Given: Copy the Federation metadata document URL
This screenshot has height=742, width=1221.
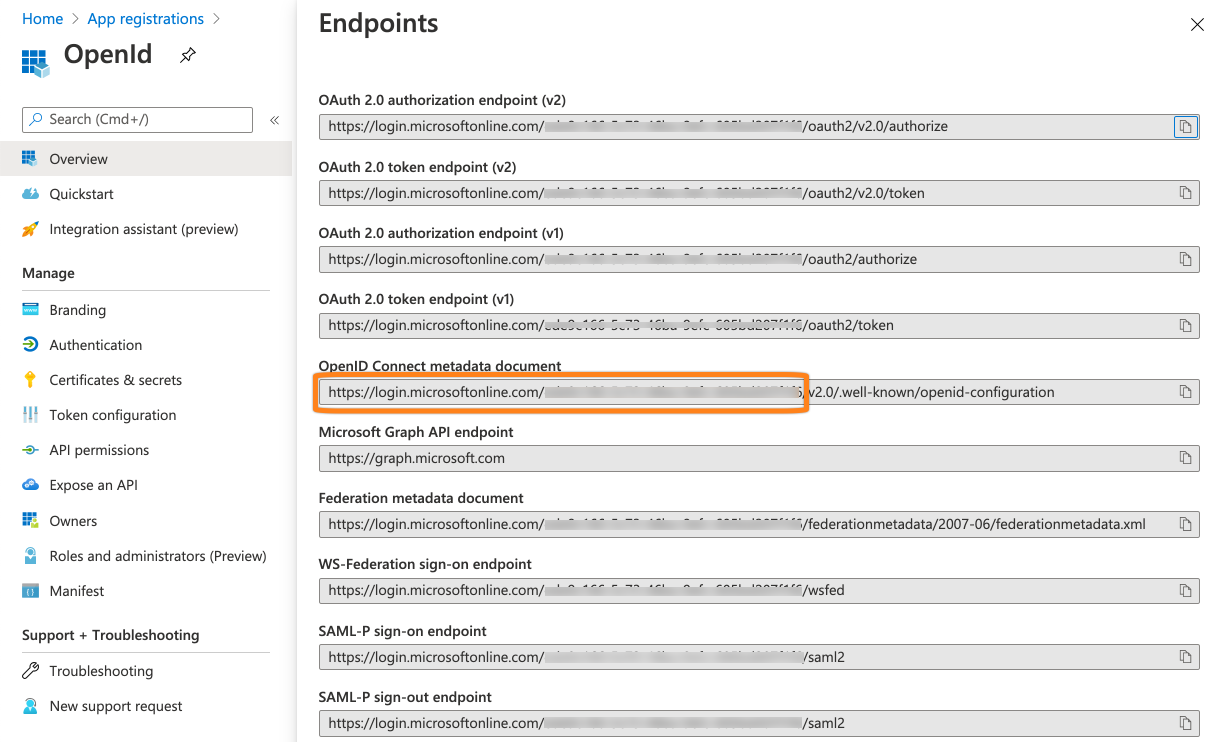Looking at the screenshot, I should click(1186, 524).
